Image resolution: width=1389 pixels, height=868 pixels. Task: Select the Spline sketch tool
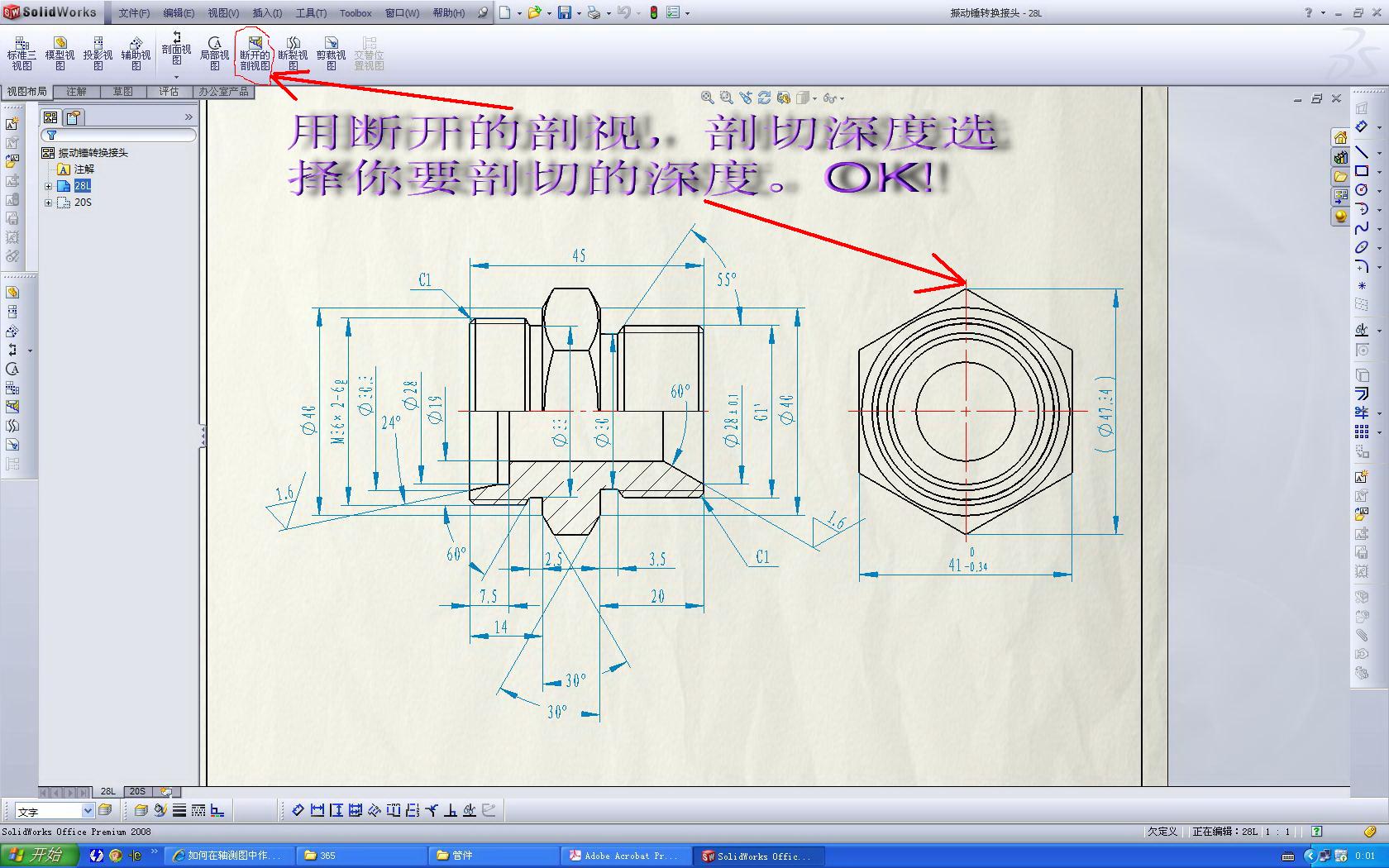[x=1362, y=227]
